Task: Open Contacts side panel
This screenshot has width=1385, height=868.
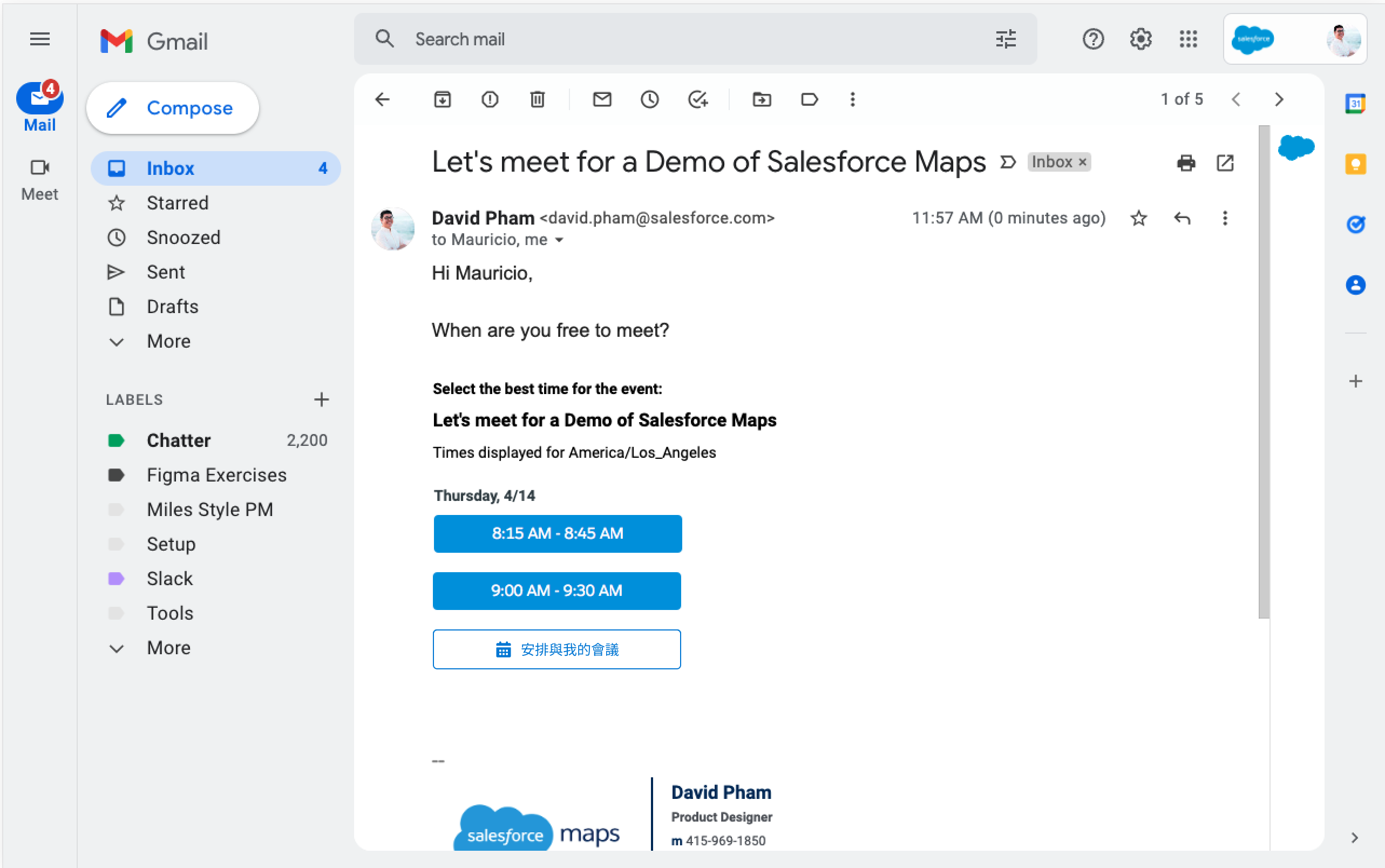Action: pos(1355,284)
